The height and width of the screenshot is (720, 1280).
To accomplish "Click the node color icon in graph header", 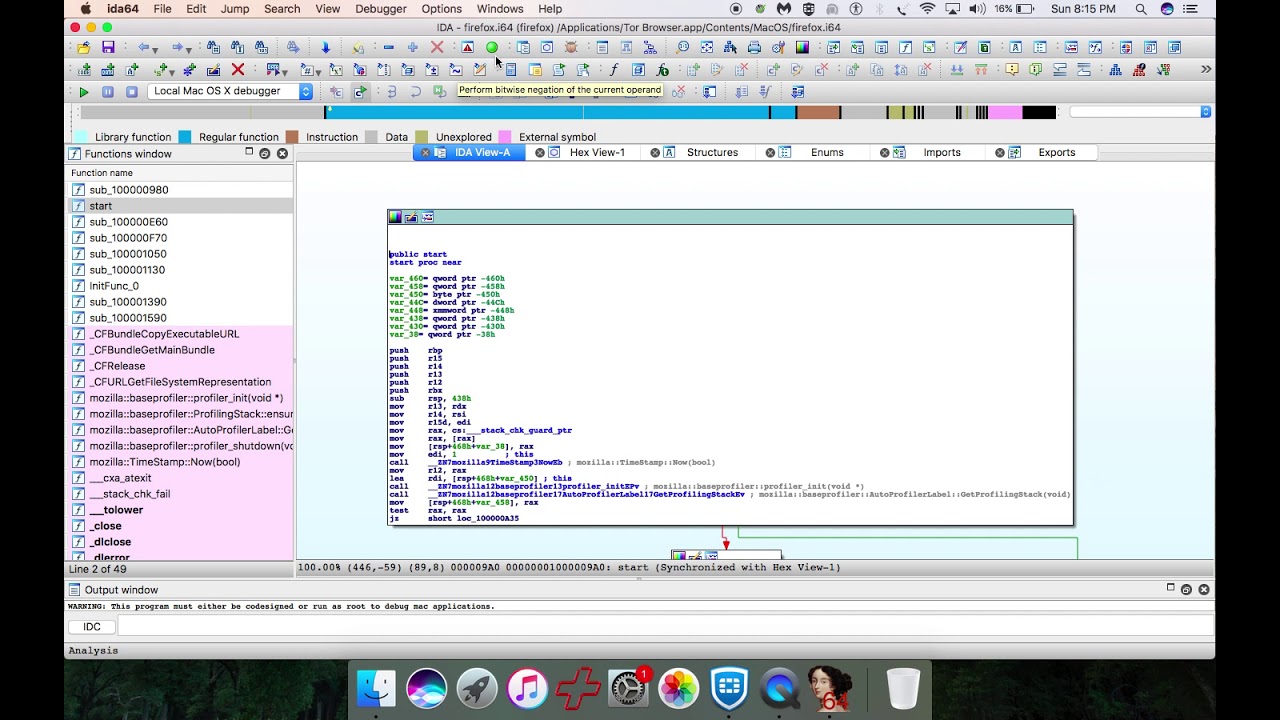I will click(x=396, y=217).
